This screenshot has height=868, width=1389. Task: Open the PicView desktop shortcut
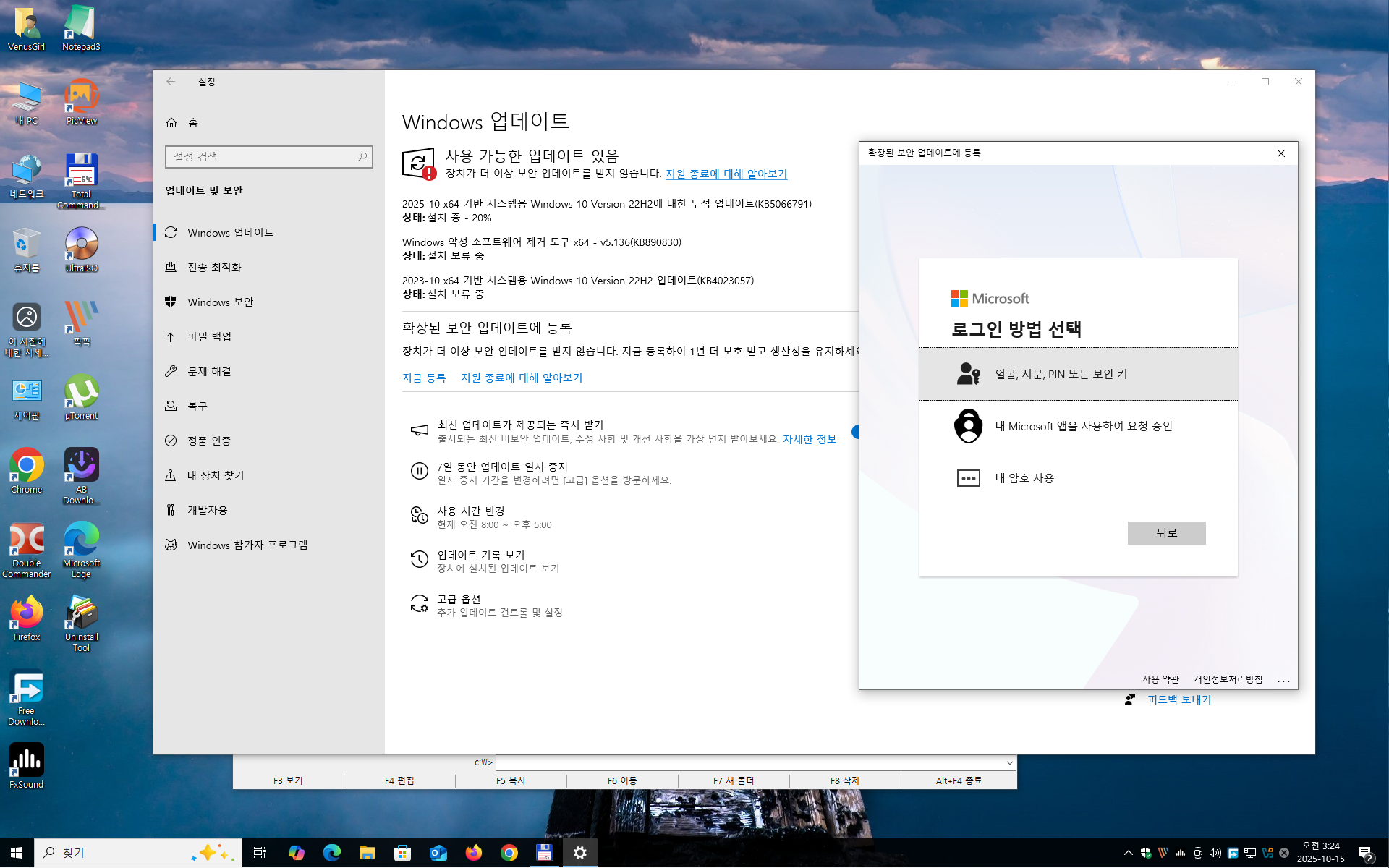pos(81,103)
